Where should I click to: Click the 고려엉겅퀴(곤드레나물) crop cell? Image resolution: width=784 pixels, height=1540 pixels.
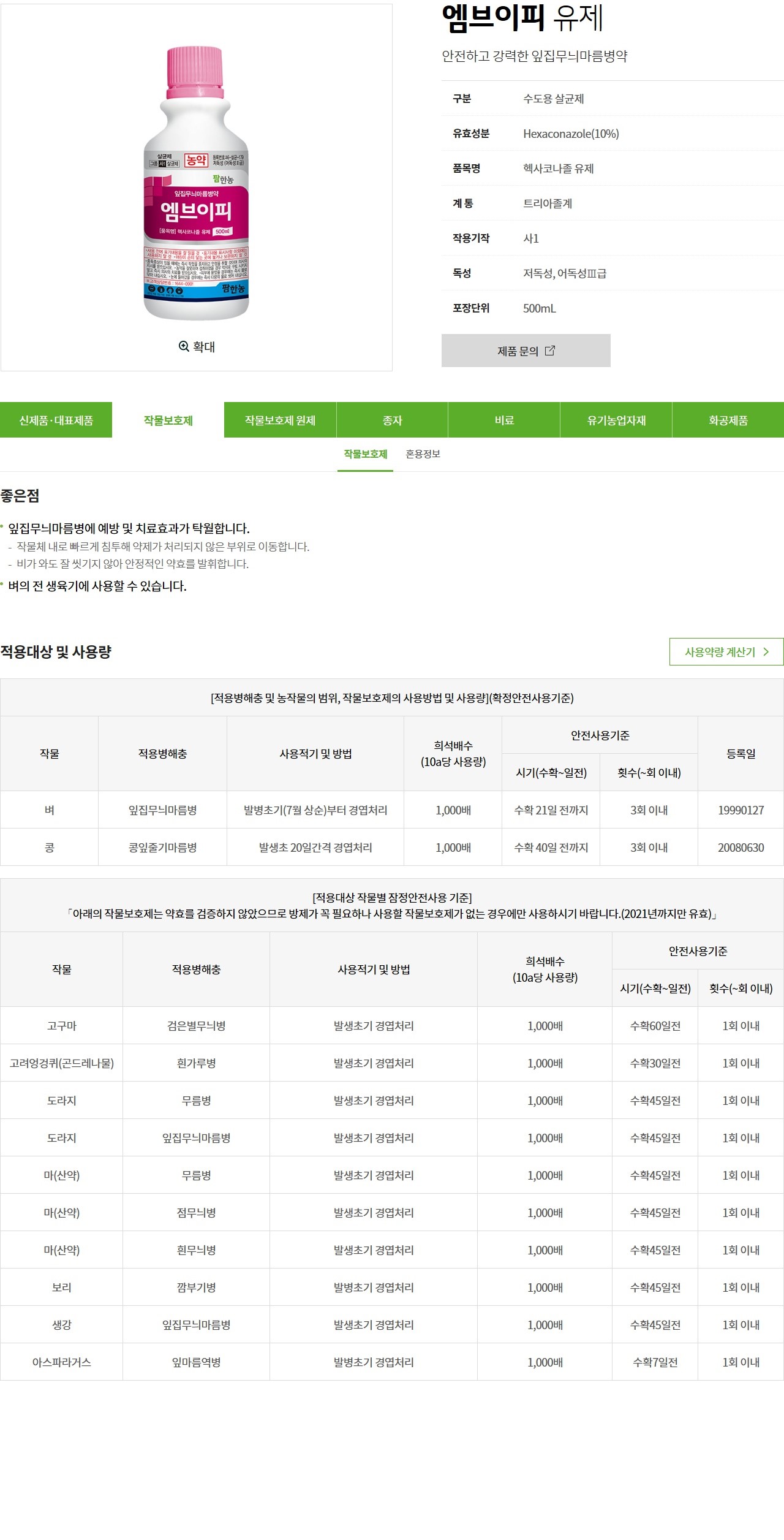click(x=62, y=1063)
